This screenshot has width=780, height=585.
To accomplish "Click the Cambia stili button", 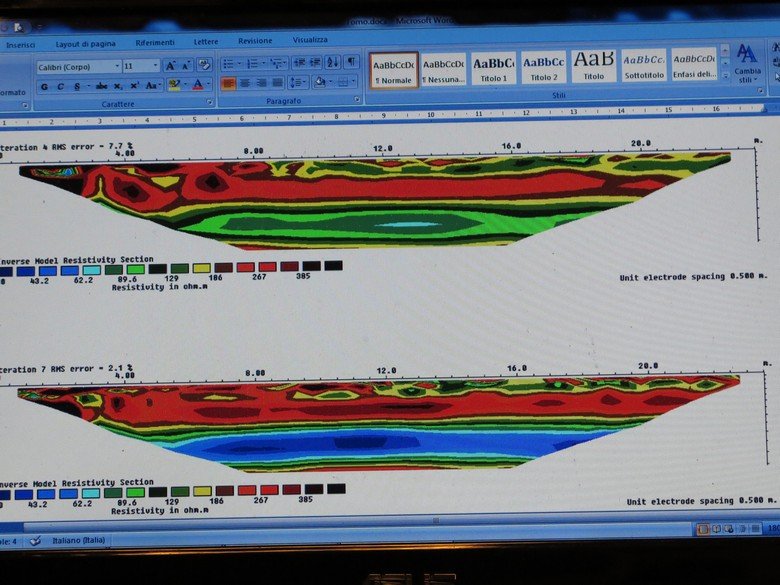I will click(747, 63).
